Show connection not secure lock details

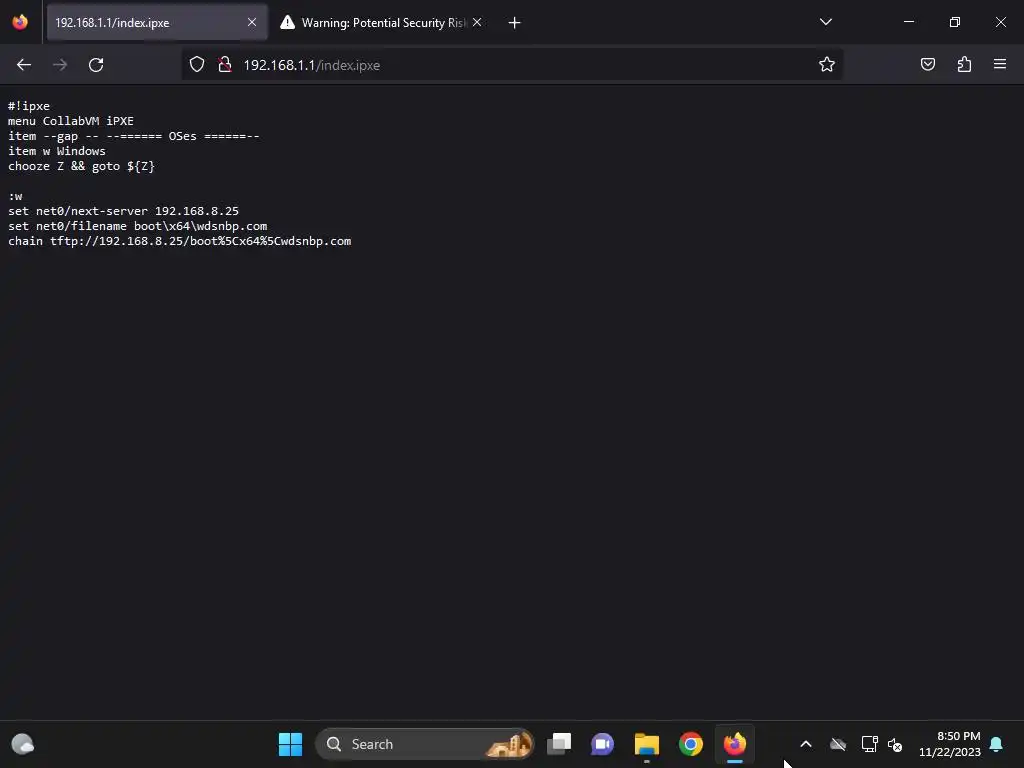225,65
